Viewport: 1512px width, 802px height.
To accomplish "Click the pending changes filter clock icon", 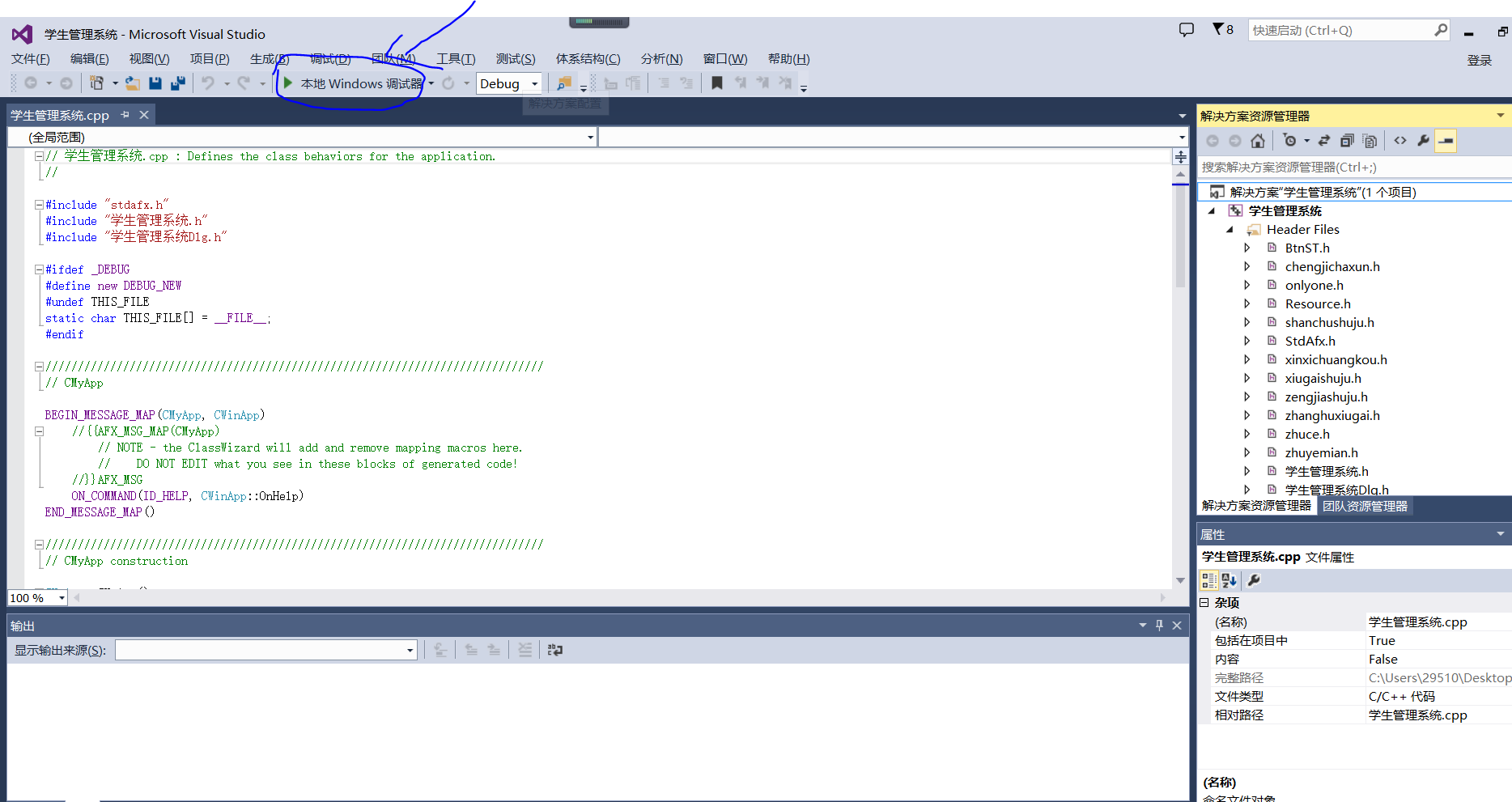I will point(1290,141).
